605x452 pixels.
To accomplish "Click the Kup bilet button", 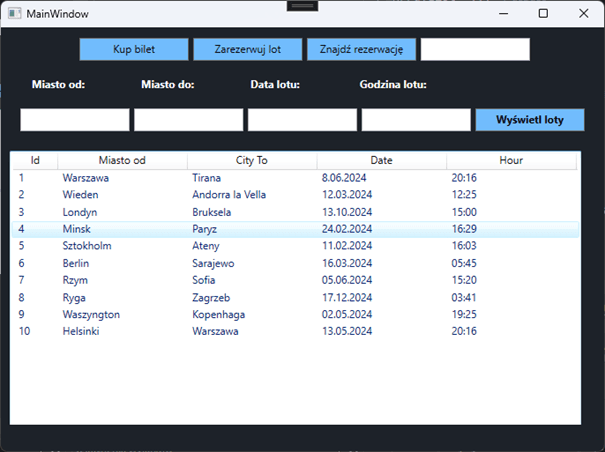I will [134, 50].
